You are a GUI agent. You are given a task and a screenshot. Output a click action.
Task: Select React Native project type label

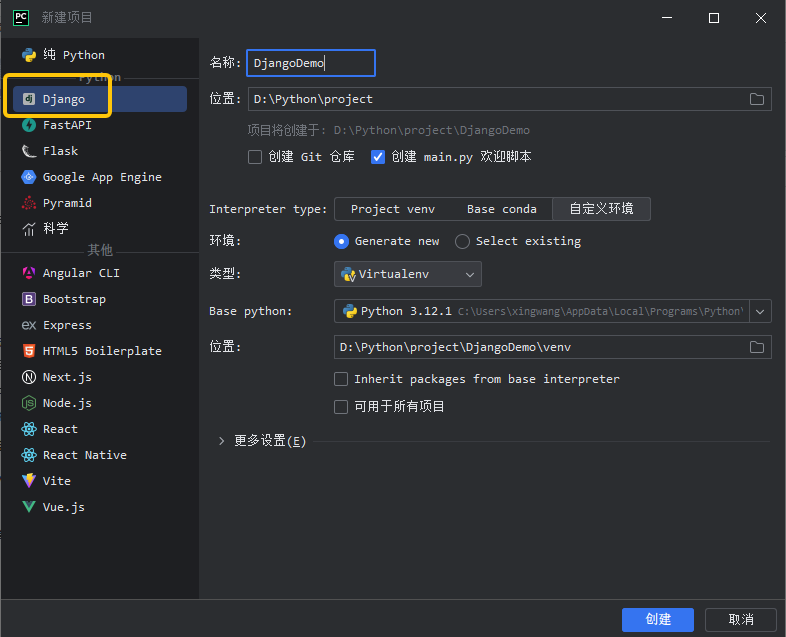[85, 455]
